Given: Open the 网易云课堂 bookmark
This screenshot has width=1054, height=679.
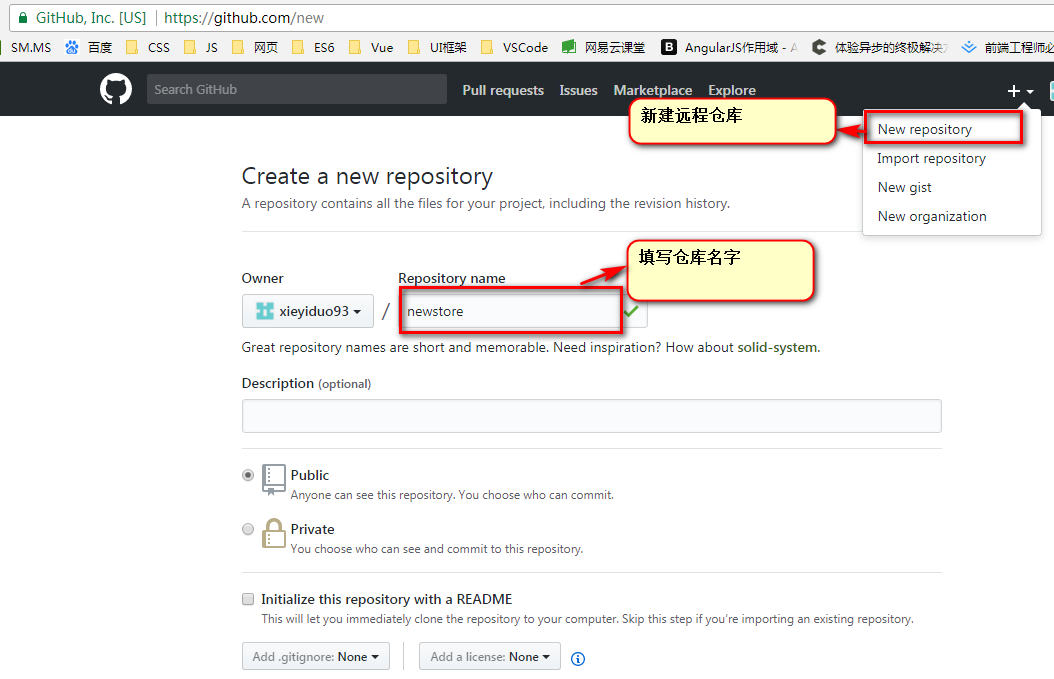Looking at the screenshot, I should [604, 47].
